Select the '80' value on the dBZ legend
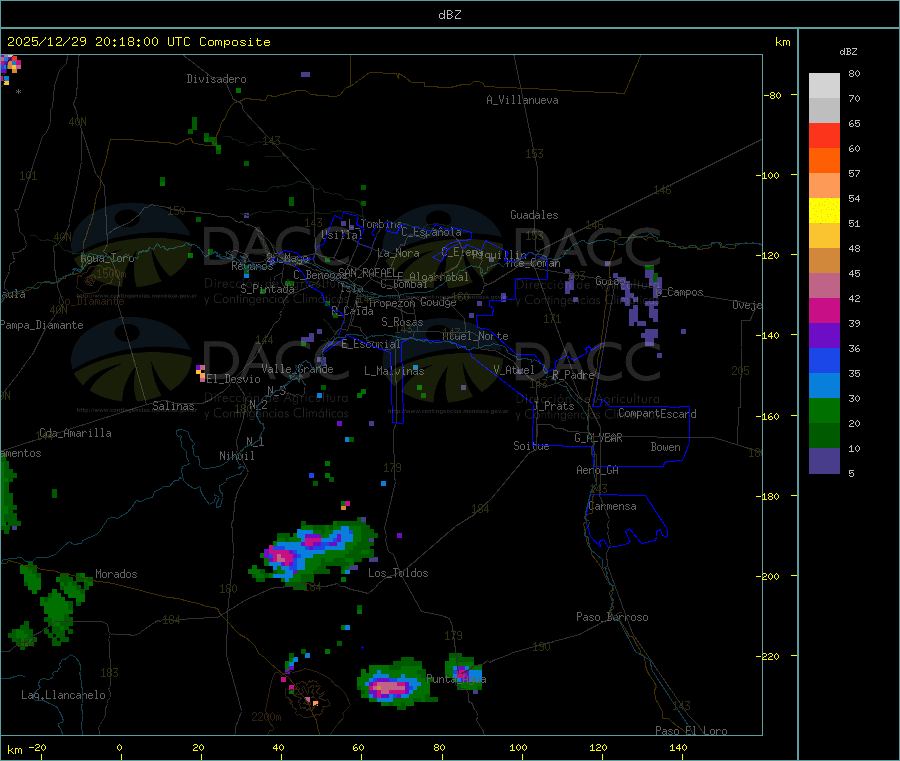Screen dimensions: 900x761 point(854,73)
